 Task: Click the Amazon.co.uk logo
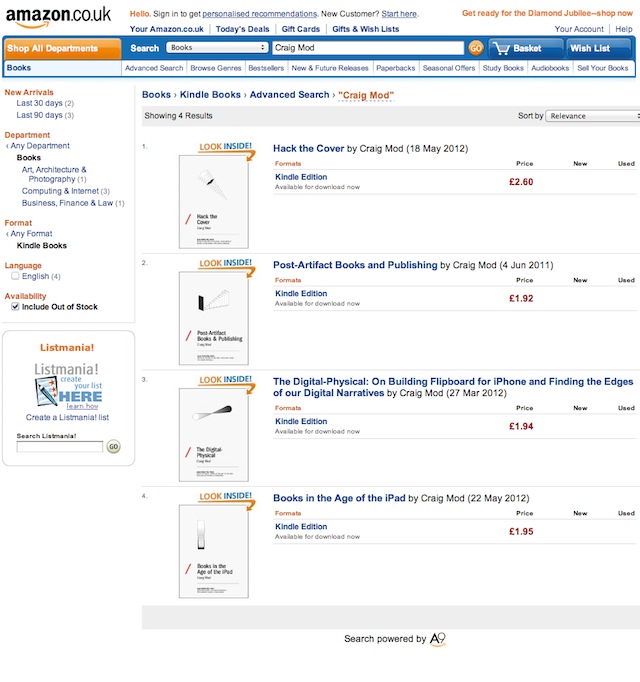pos(58,17)
